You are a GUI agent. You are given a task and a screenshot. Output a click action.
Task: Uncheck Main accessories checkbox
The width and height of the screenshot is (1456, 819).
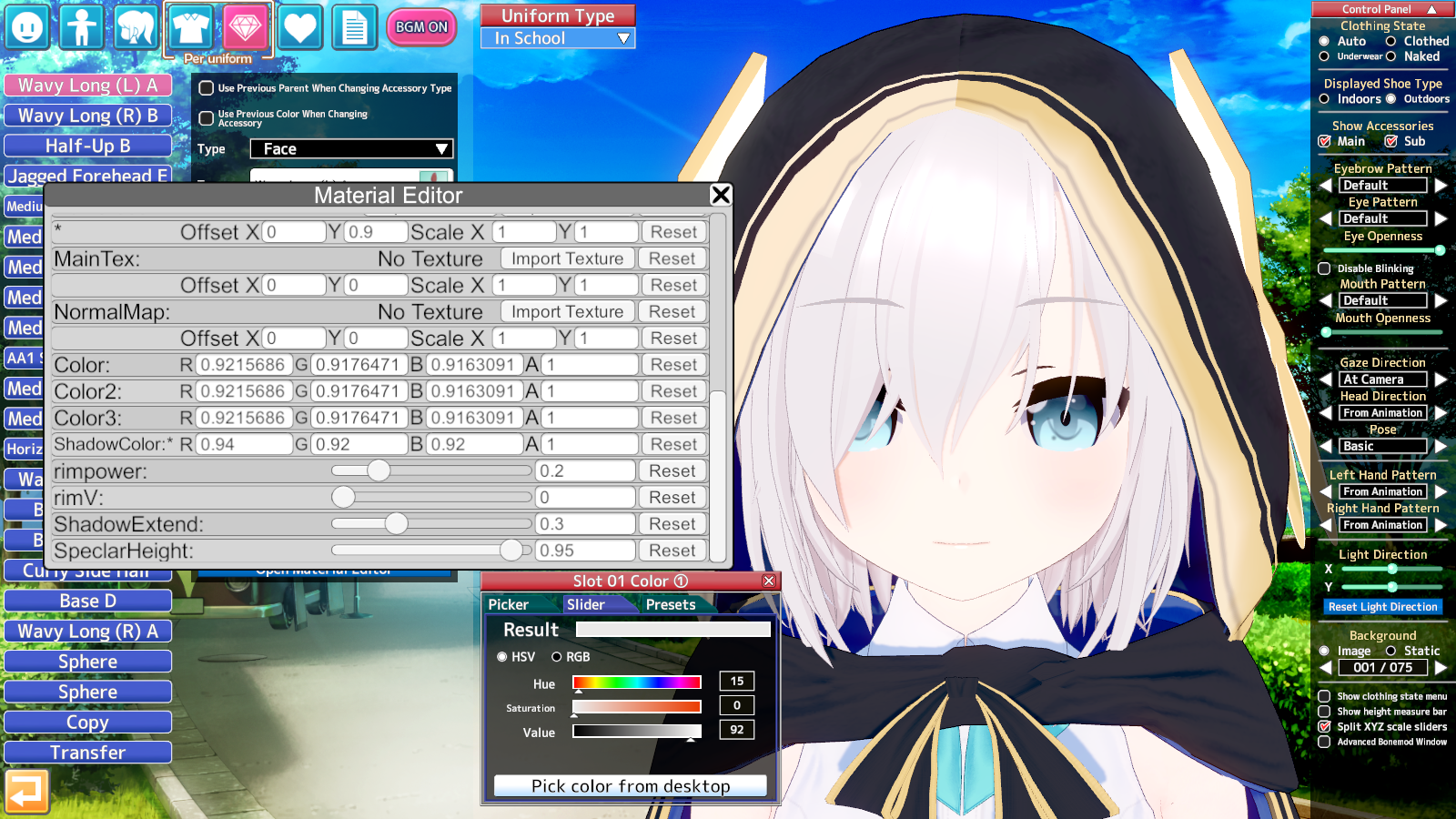pos(1324,141)
